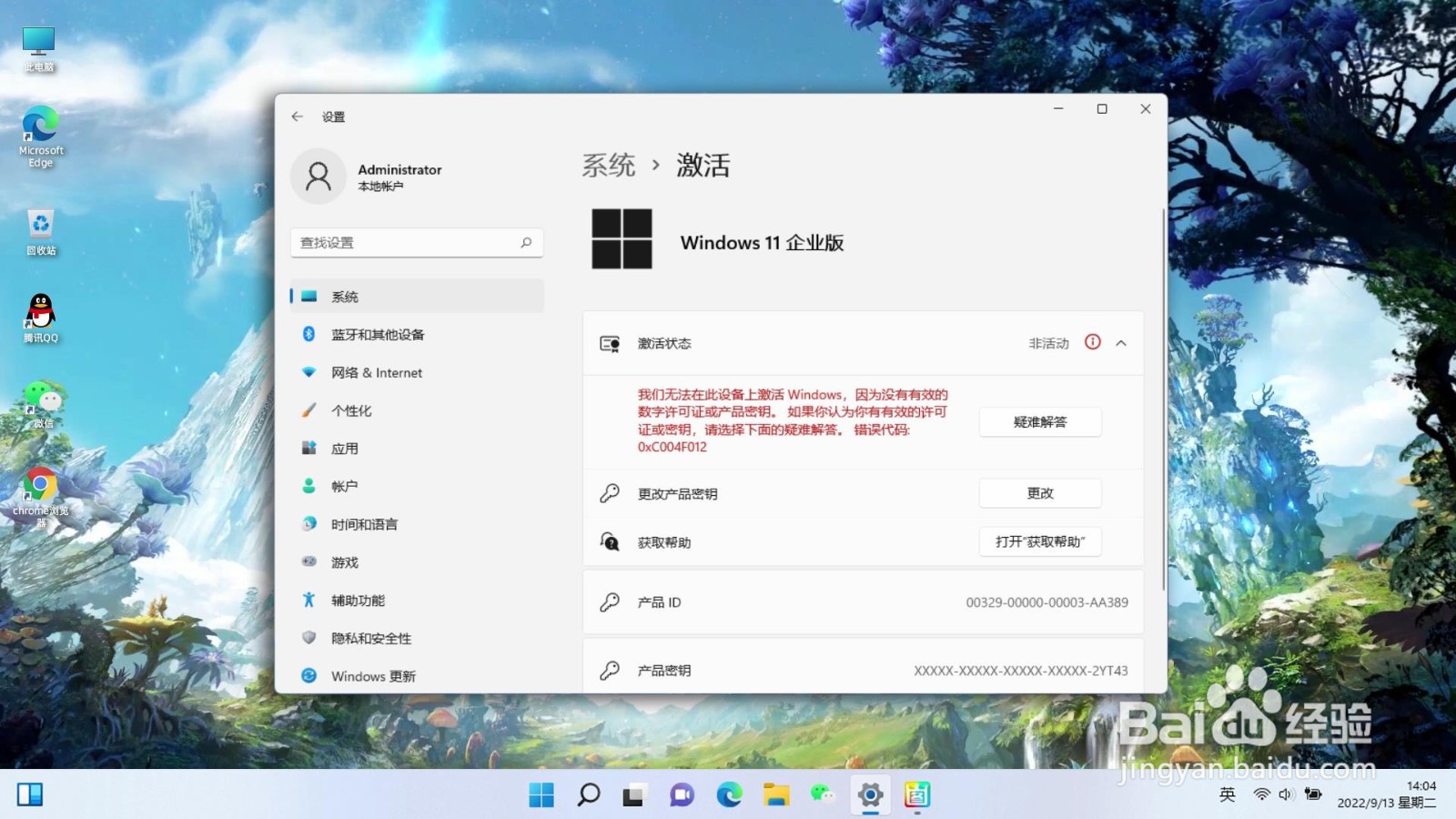Open File Explorer from the taskbar

coord(776,794)
